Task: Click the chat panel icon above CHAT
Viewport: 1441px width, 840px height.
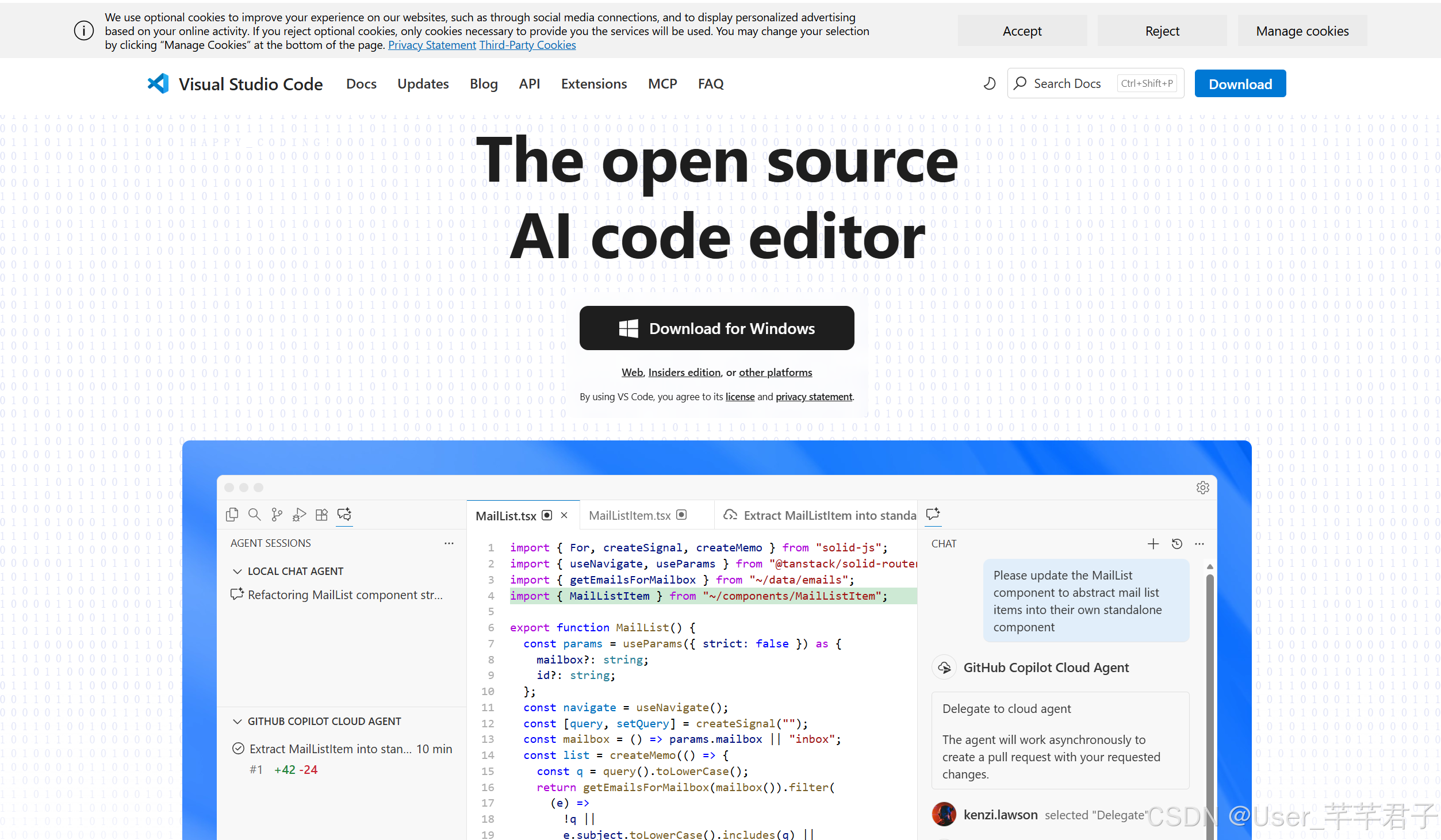Action: [x=933, y=514]
